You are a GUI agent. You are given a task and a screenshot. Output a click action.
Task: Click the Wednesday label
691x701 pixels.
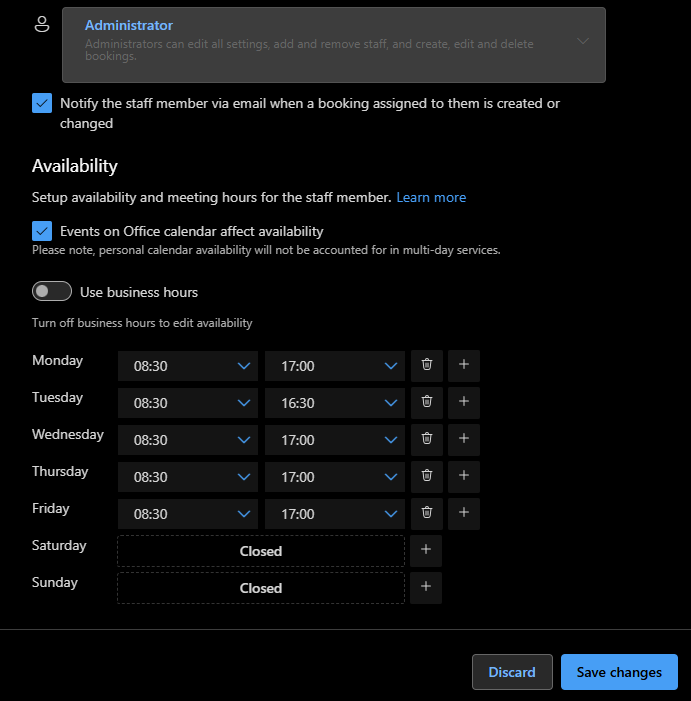(x=68, y=435)
